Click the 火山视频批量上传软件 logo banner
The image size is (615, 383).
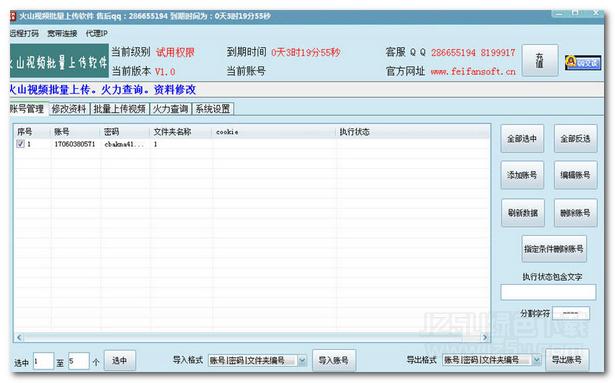coord(59,61)
